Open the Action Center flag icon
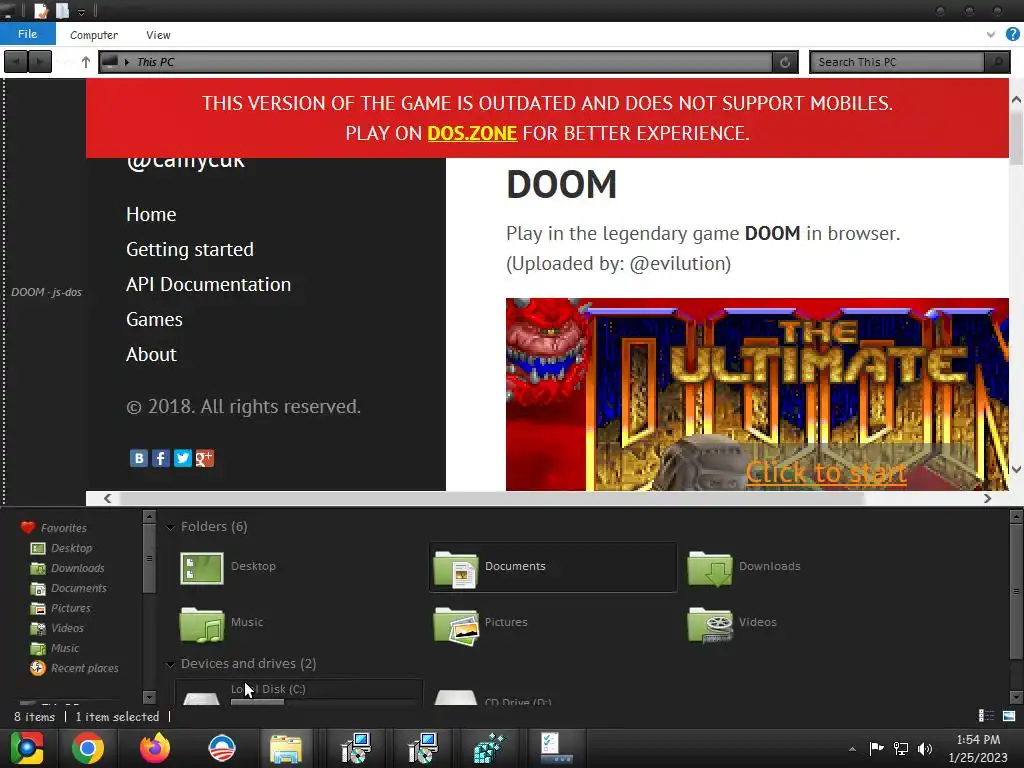Image resolution: width=1024 pixels, height=768 pixels. (876, 748)
